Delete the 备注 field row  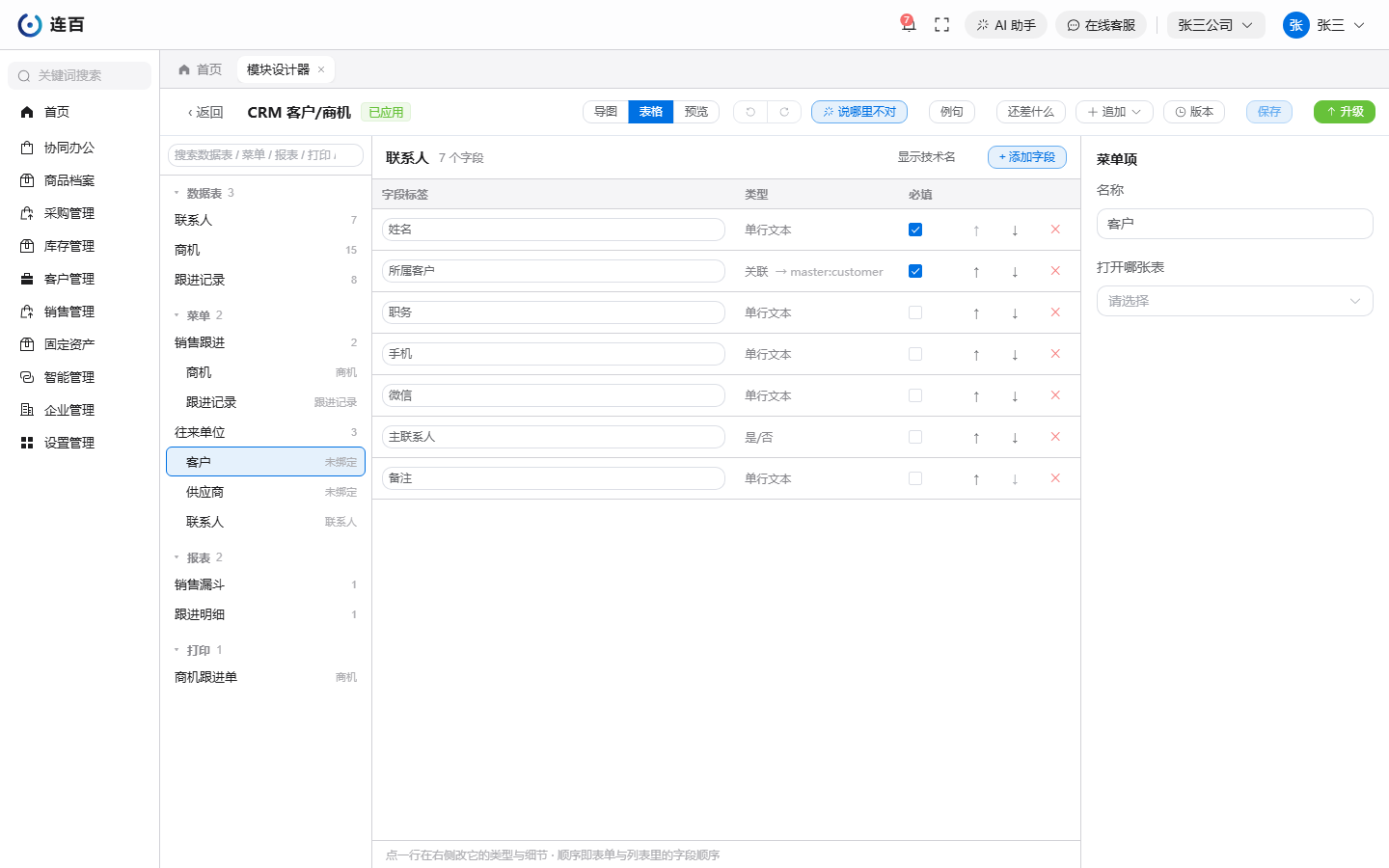click(1055, 478)
